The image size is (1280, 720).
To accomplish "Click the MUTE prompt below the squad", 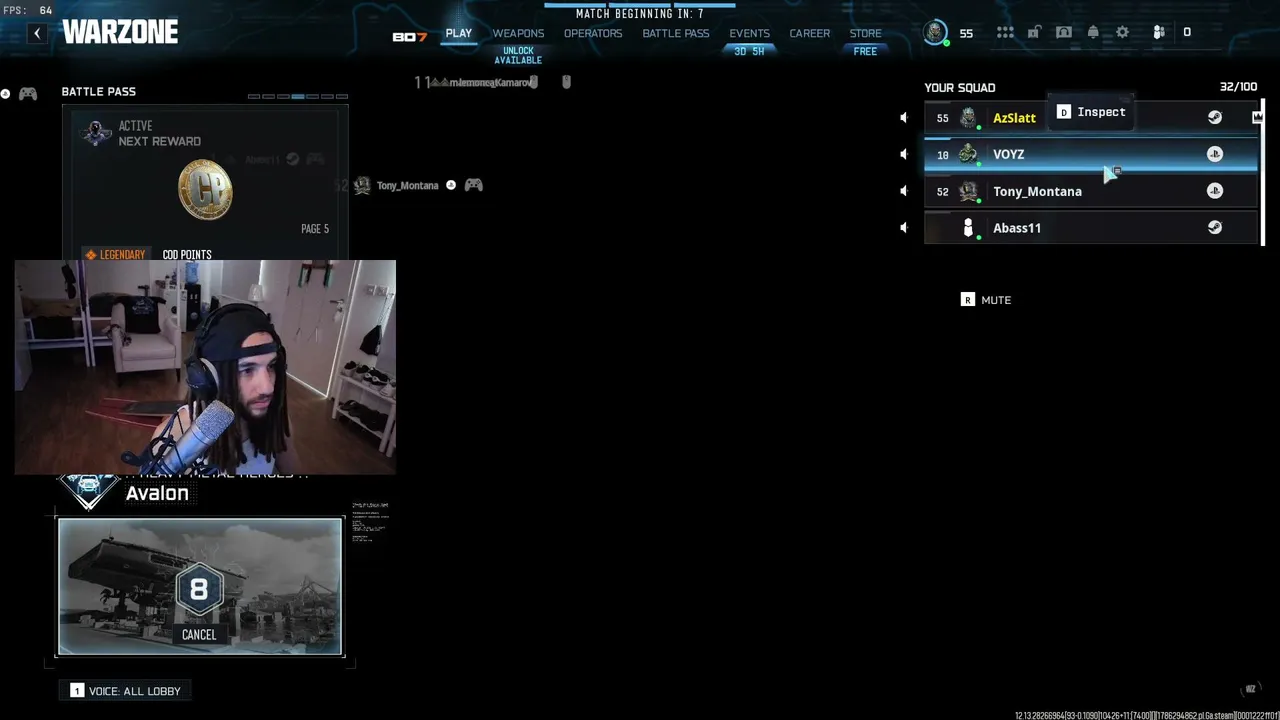I will 986,300.
